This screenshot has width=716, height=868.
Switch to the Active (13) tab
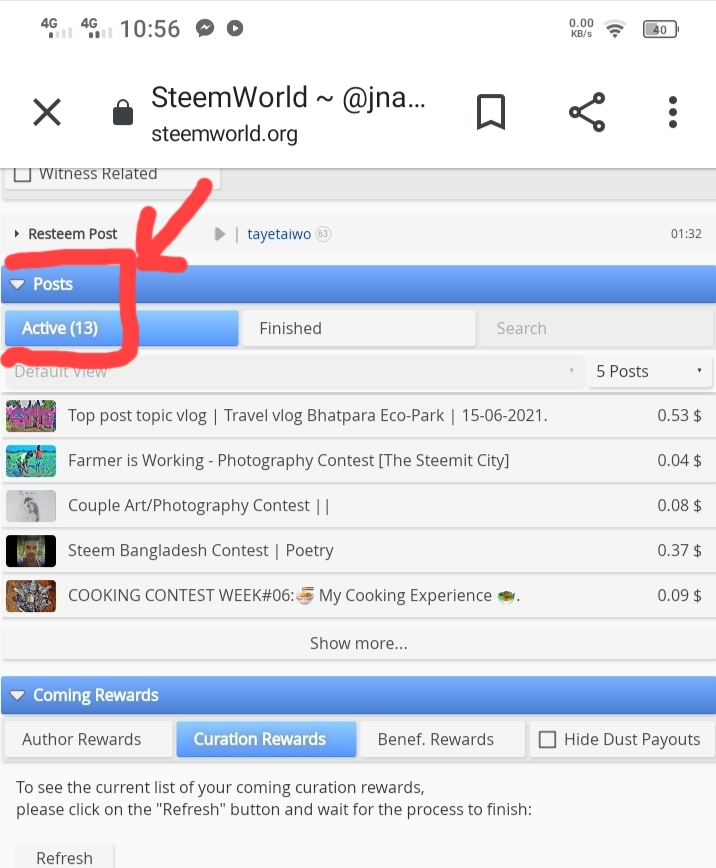click(121, 328)
